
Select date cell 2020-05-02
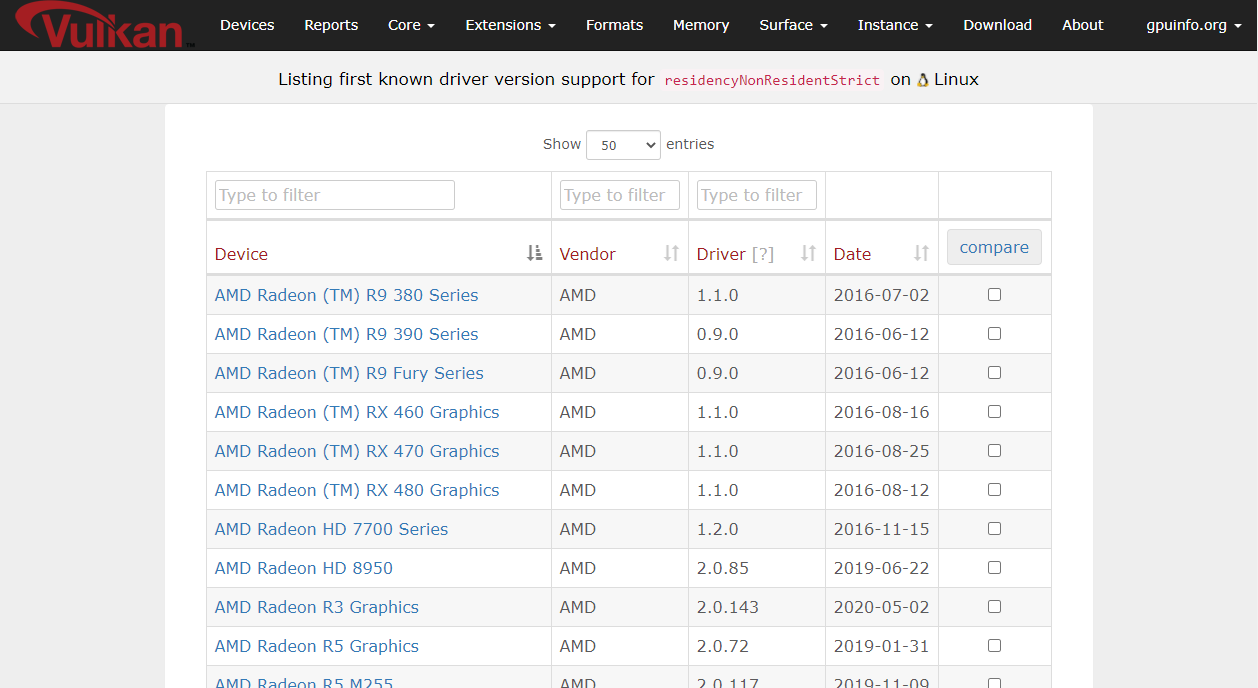click(882, 607)
